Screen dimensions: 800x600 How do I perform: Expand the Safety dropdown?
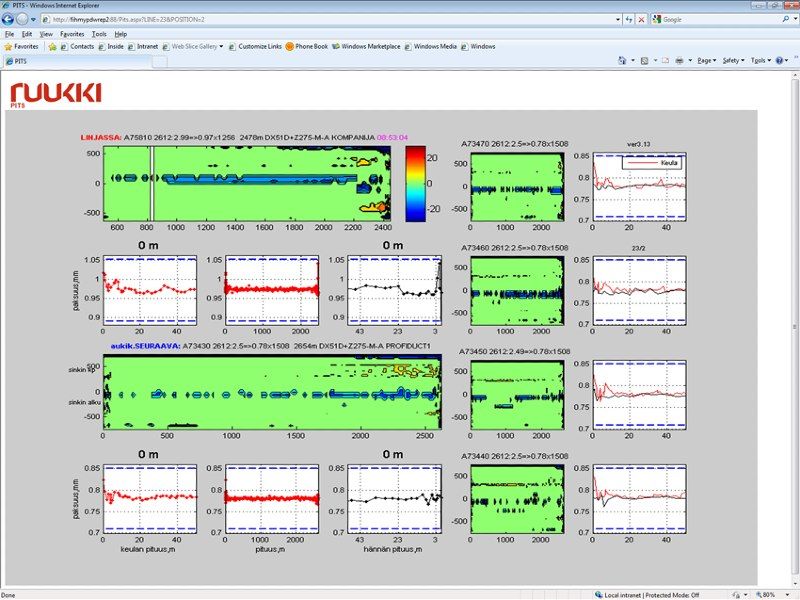coord(733,58)
